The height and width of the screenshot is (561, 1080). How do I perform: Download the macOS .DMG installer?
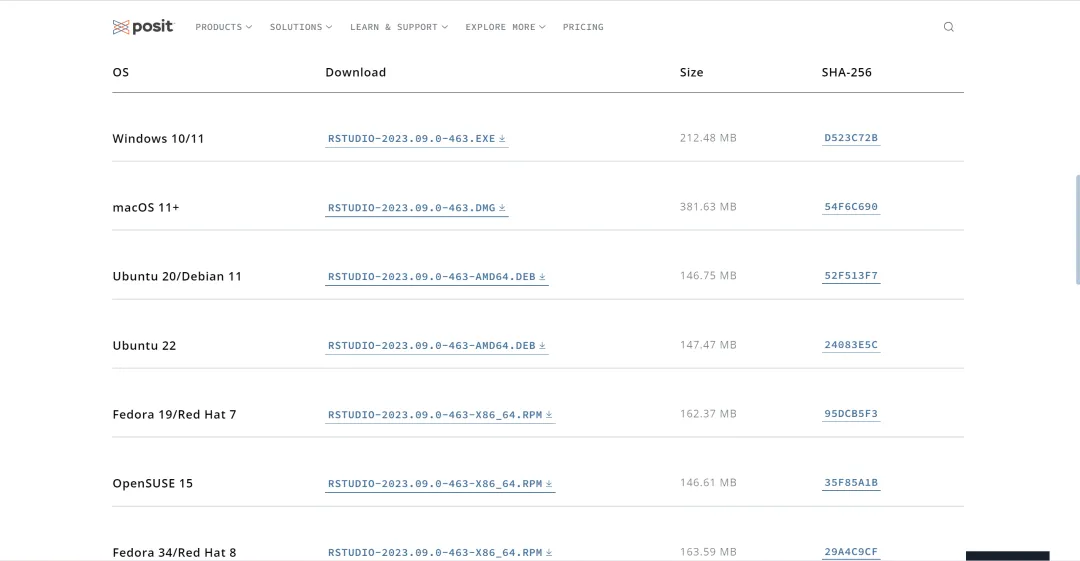point(417,207)
